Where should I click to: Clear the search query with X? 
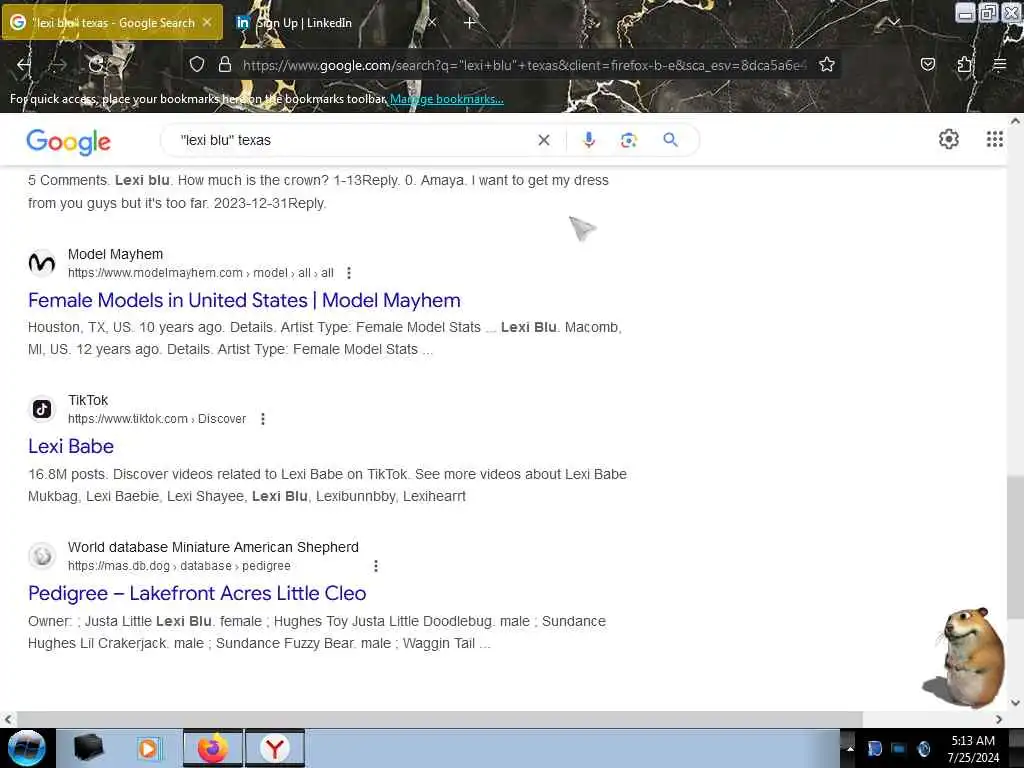click(x=543, y=140)
